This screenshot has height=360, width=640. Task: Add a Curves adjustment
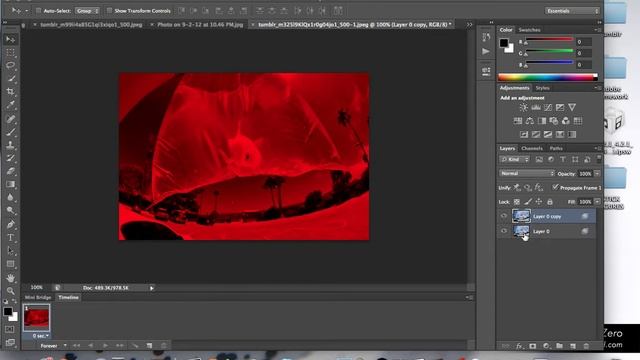[548, 107]
